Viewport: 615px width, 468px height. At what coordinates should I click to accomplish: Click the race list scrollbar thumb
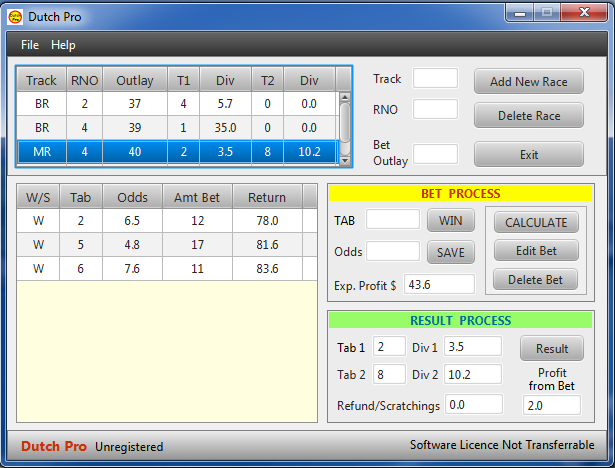[345, 122]
